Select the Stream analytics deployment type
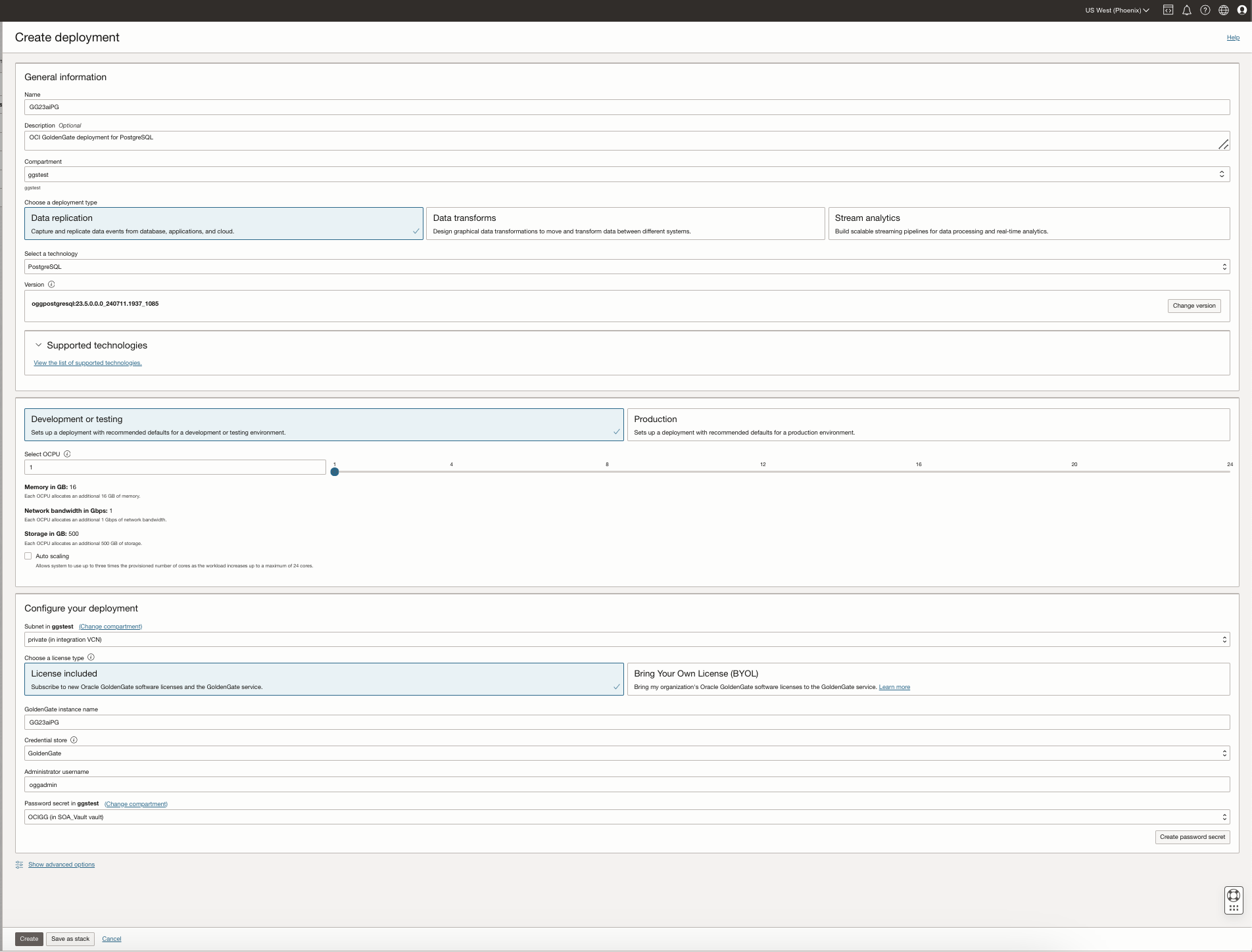Viewport: 1252px width, 952px height. click(x=1029, y=224)
